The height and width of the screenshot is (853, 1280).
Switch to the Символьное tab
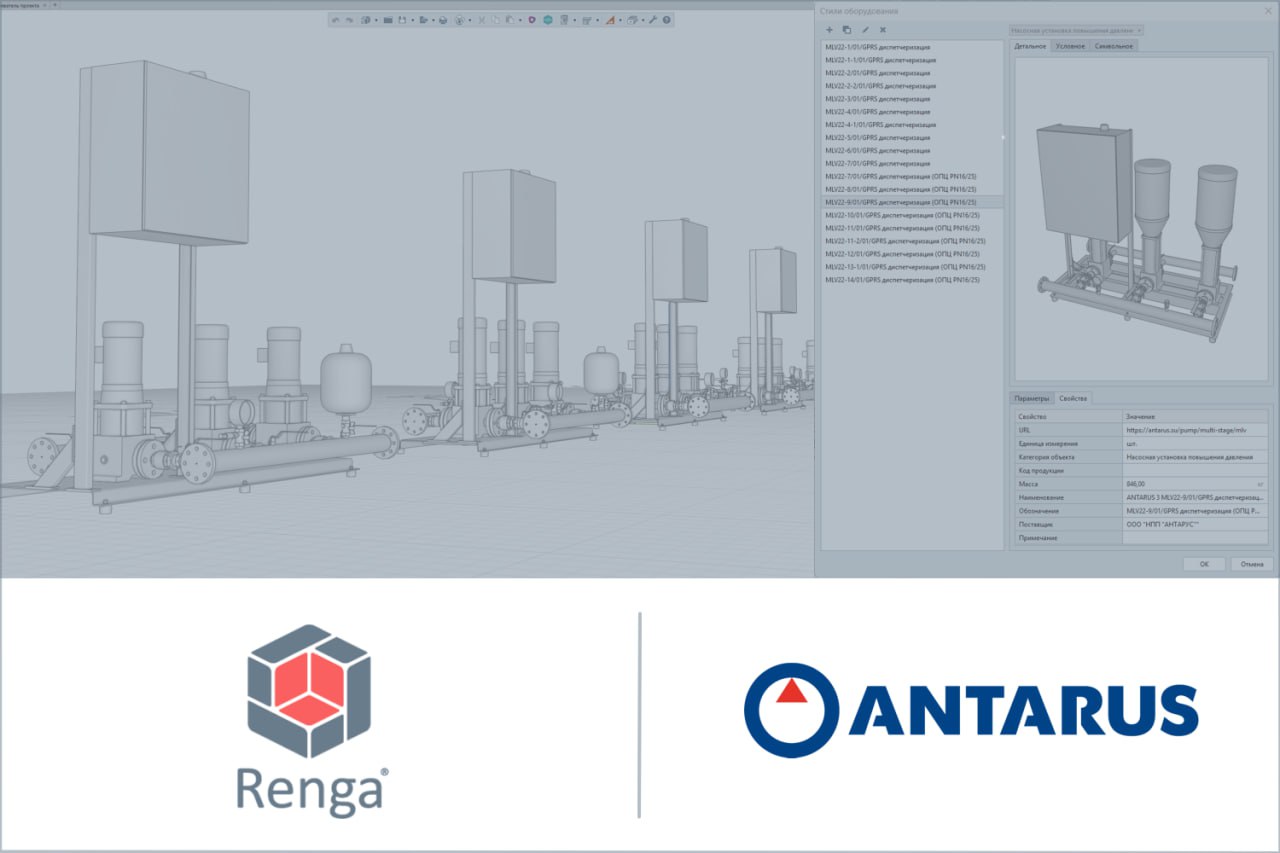point(1114,46)
